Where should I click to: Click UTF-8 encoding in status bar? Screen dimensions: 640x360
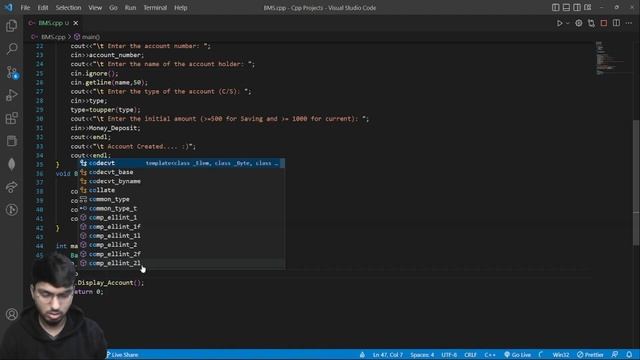tap(449, 355)
